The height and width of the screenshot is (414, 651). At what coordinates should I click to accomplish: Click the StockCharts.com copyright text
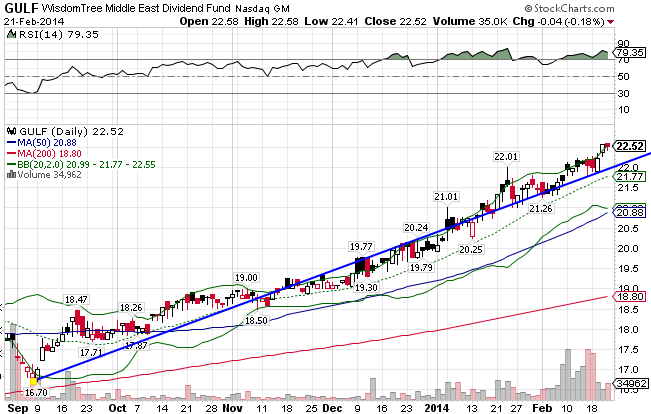[569, 8]
